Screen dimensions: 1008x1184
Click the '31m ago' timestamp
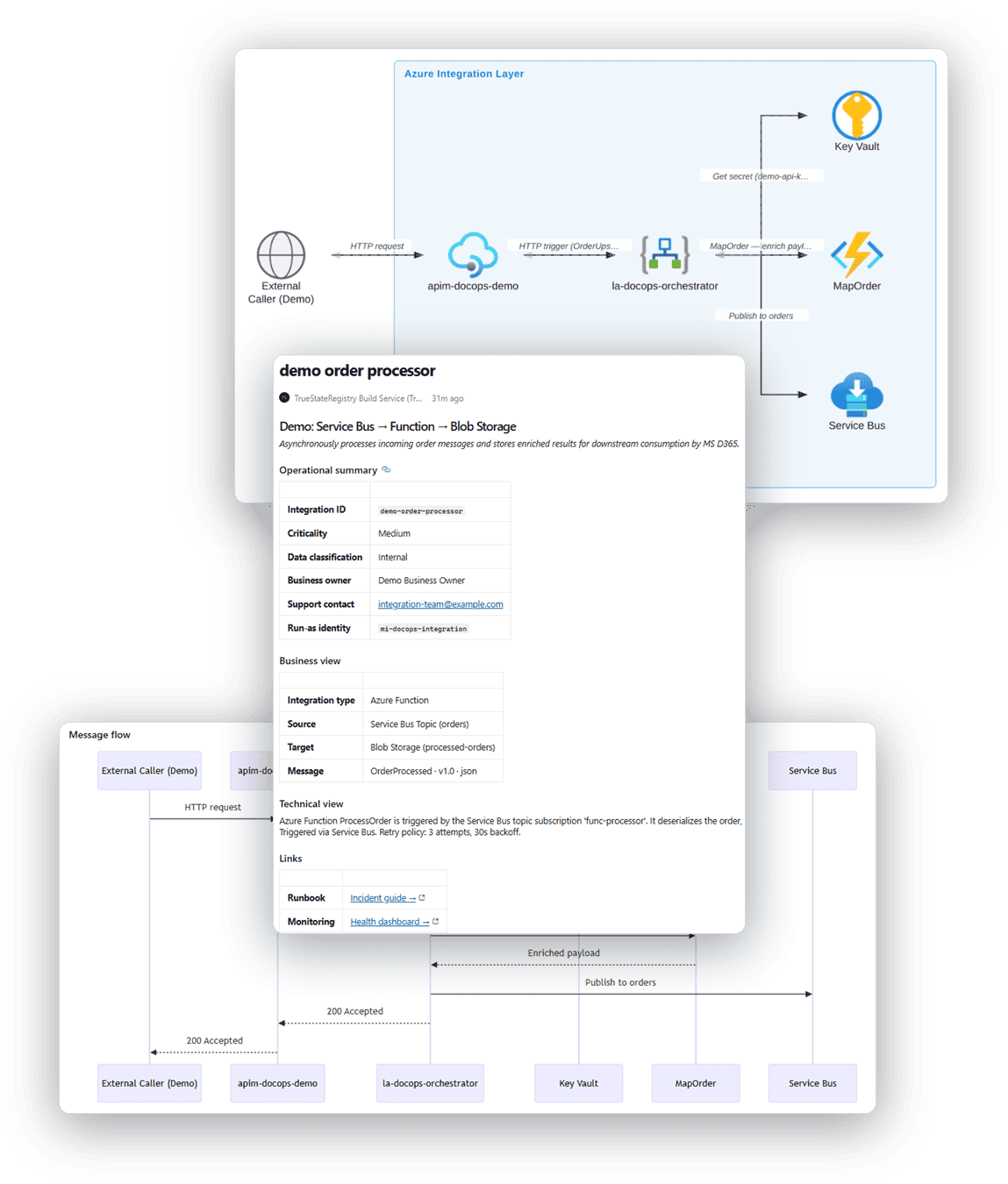pos(447,398)
